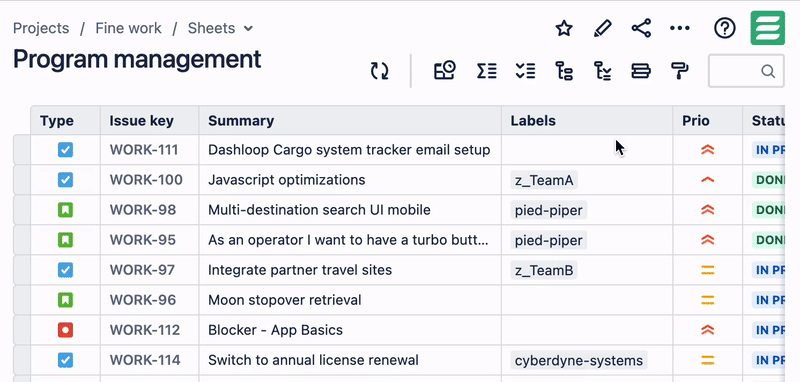
Task: Click the pied-piper label on WORK-98
Action: point(548,210)
